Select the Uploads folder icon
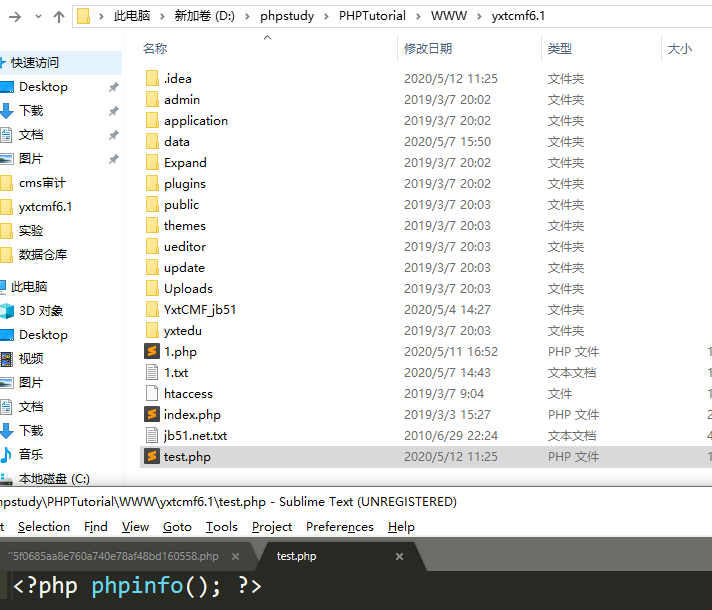The width and height of the screenshot is (712, 610). coord(153,288)
